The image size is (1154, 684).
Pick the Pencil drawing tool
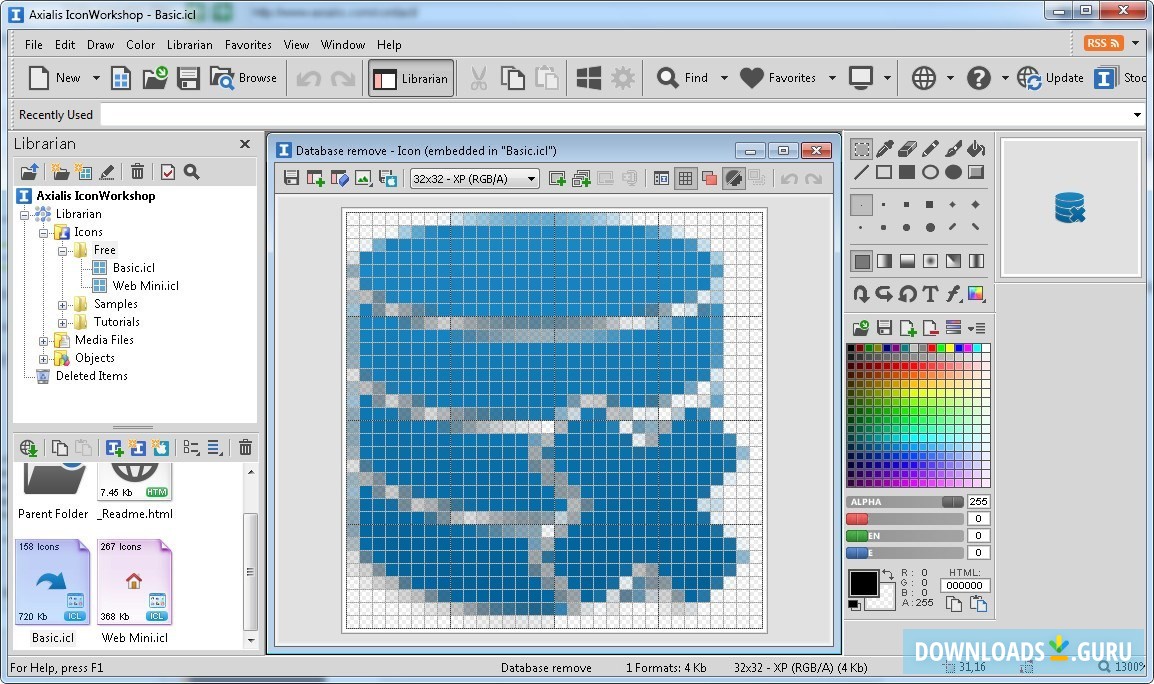coord(930,149)
